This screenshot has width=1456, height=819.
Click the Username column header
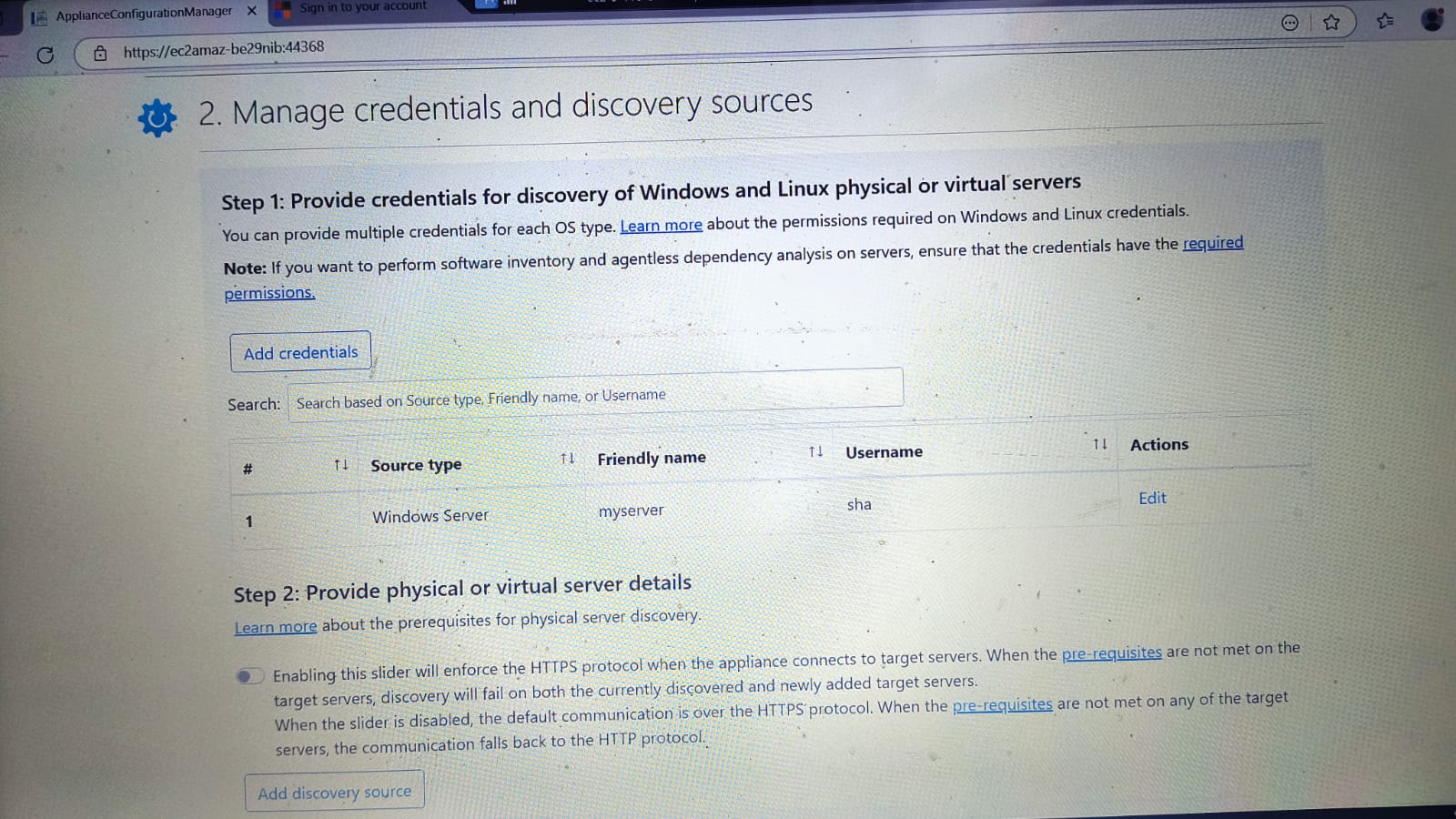point(884,452)
